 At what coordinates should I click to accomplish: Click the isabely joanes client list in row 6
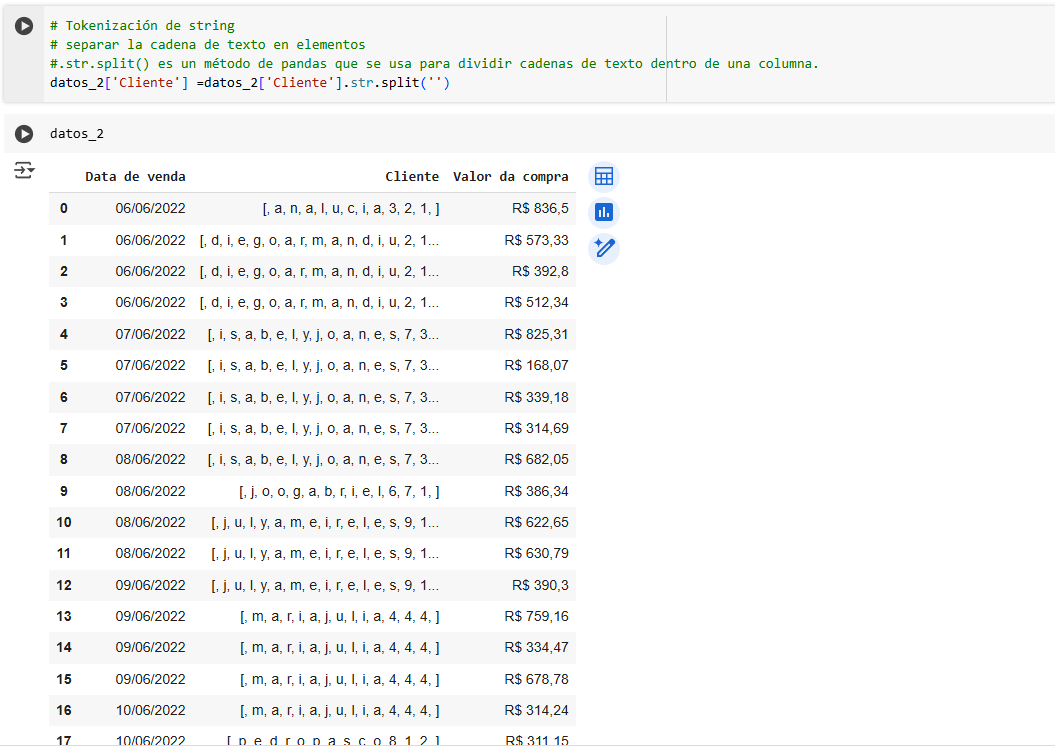pos(323,397)
